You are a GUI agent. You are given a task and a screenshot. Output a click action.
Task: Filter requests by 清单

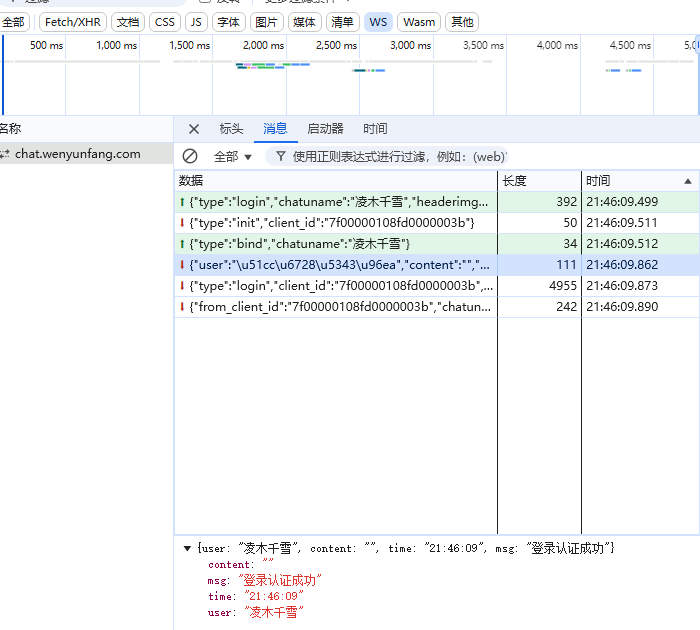[x=342, y=22]
